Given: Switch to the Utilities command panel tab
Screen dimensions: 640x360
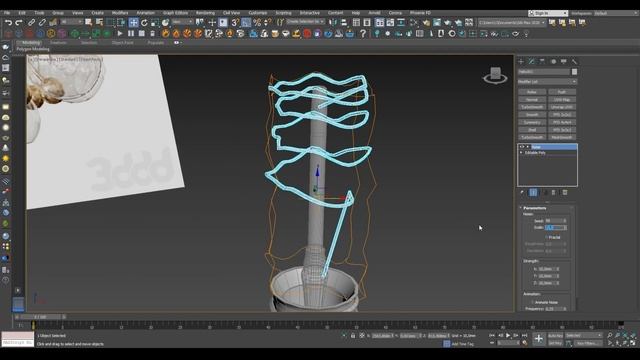Looking at the screenshot, I should [x=574, y=61].
